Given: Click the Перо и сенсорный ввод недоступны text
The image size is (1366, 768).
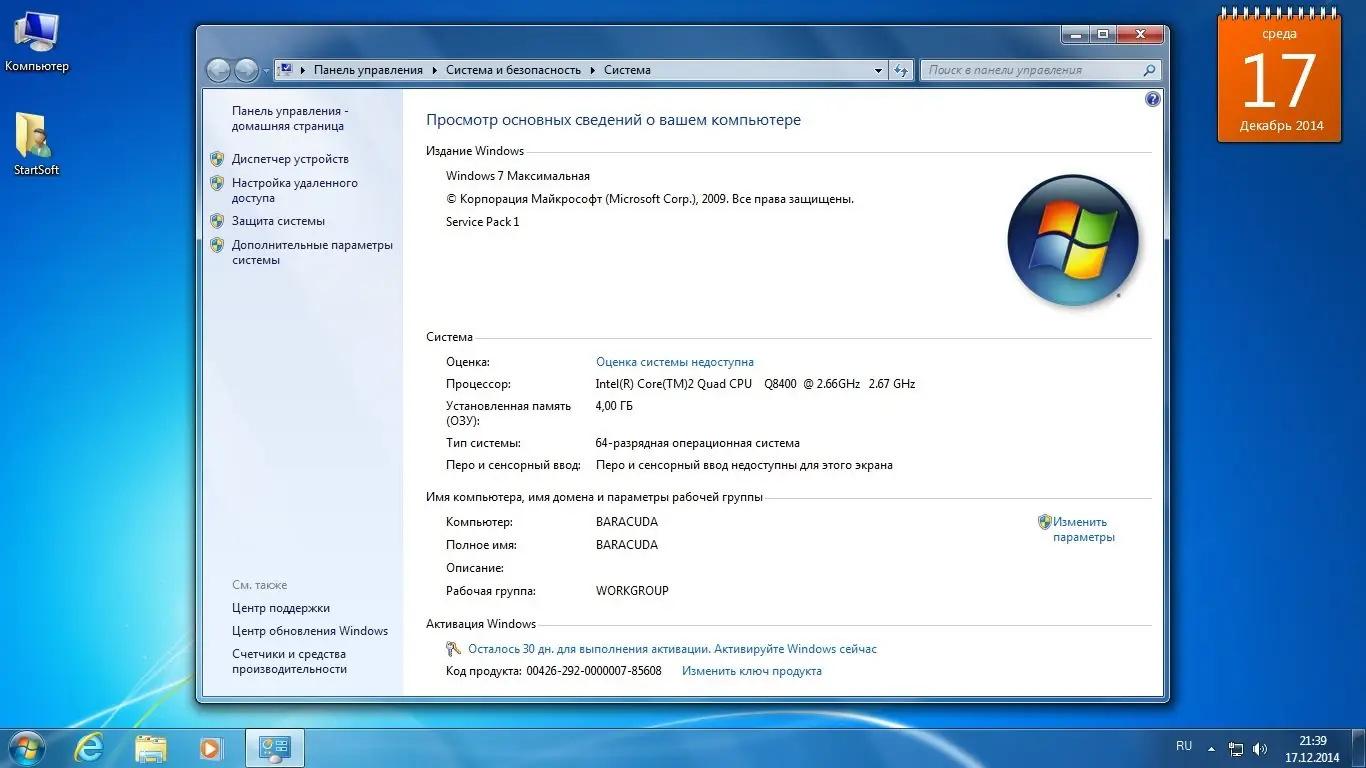Looking at the screenshot, I should point(744,465).
